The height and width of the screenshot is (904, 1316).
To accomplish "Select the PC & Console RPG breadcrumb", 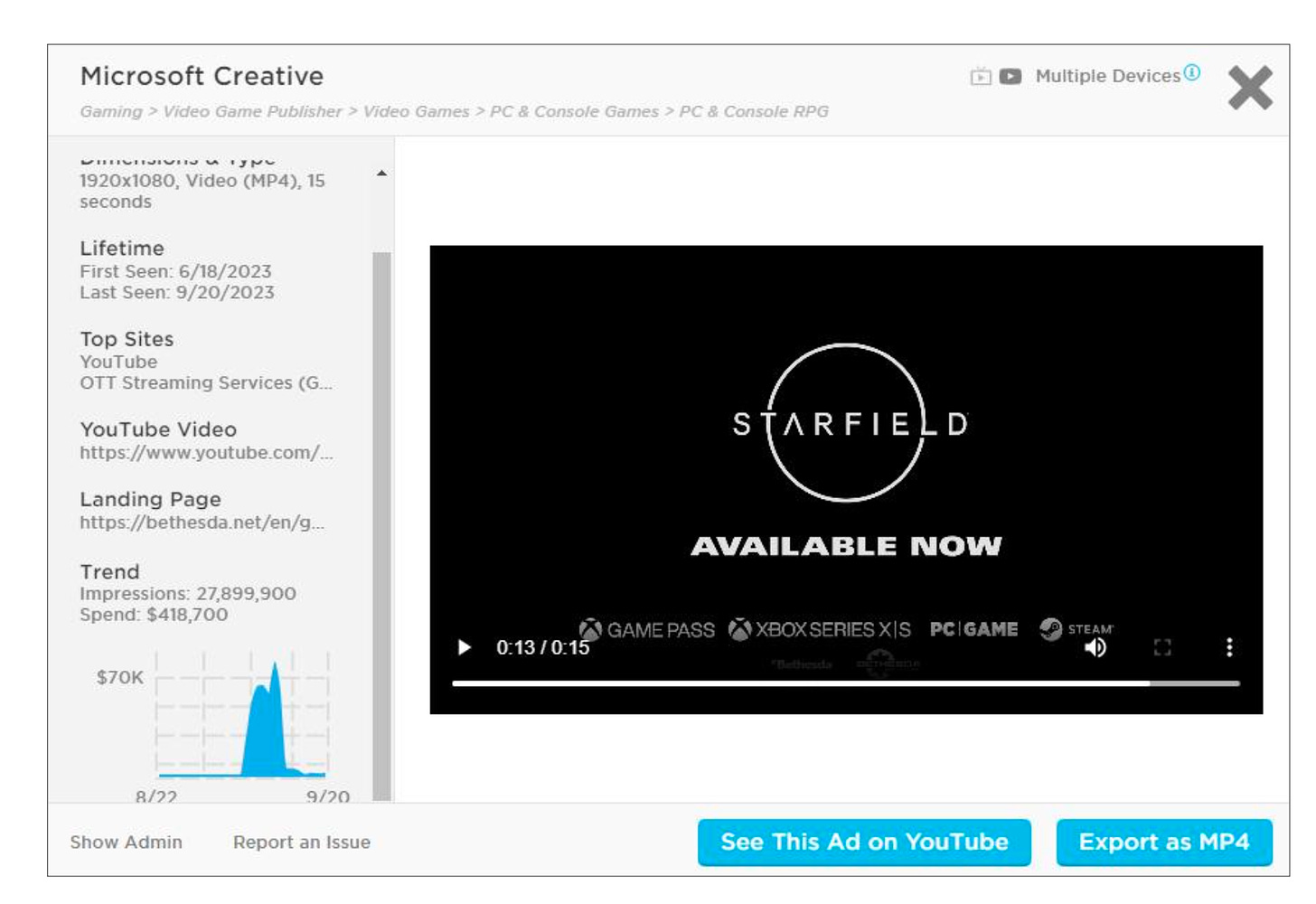I will (x=753, y=112).
